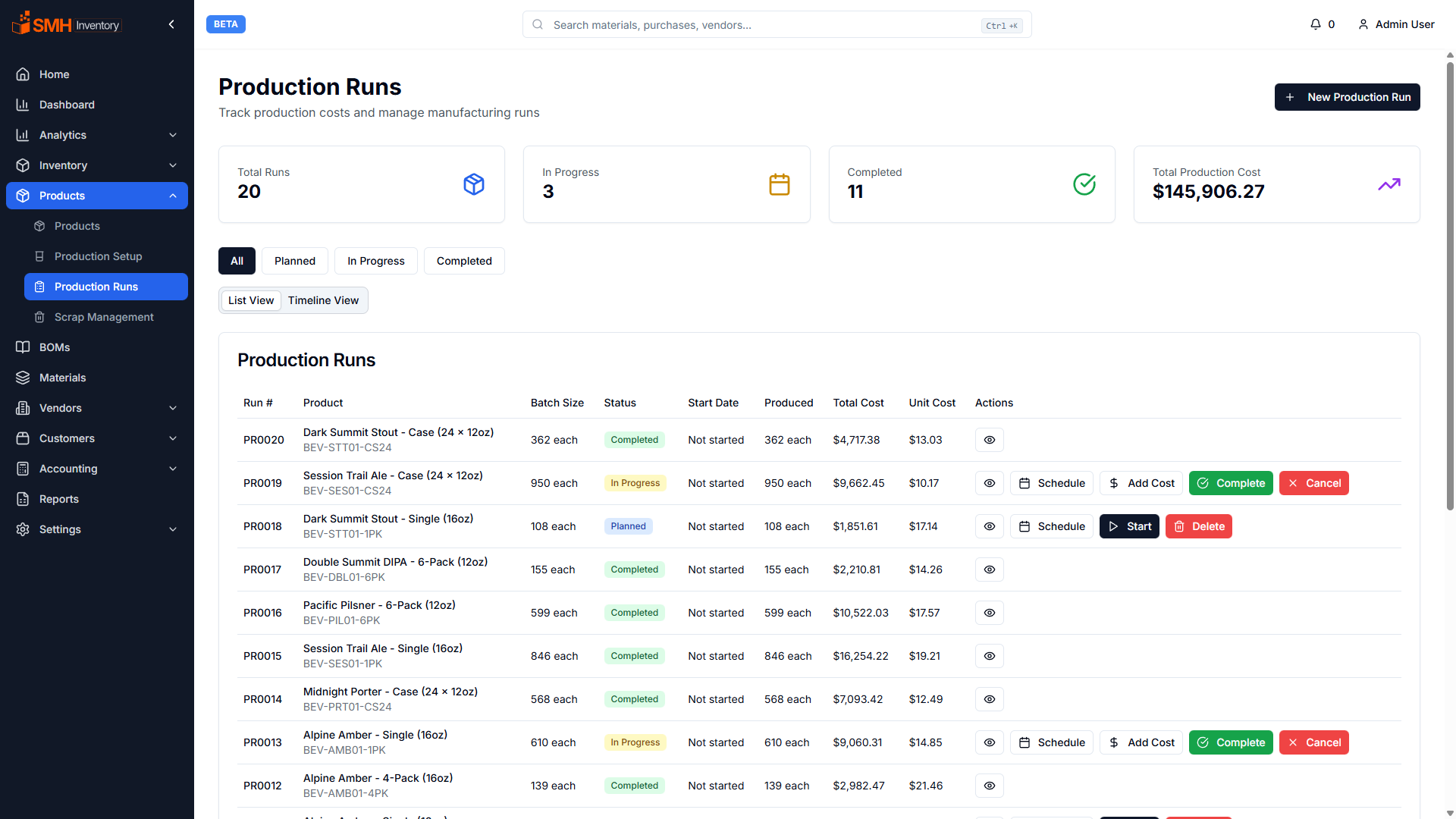1456x819 pixels.
Task: Click New Production Run button
Action: [x=1347, y=97]
